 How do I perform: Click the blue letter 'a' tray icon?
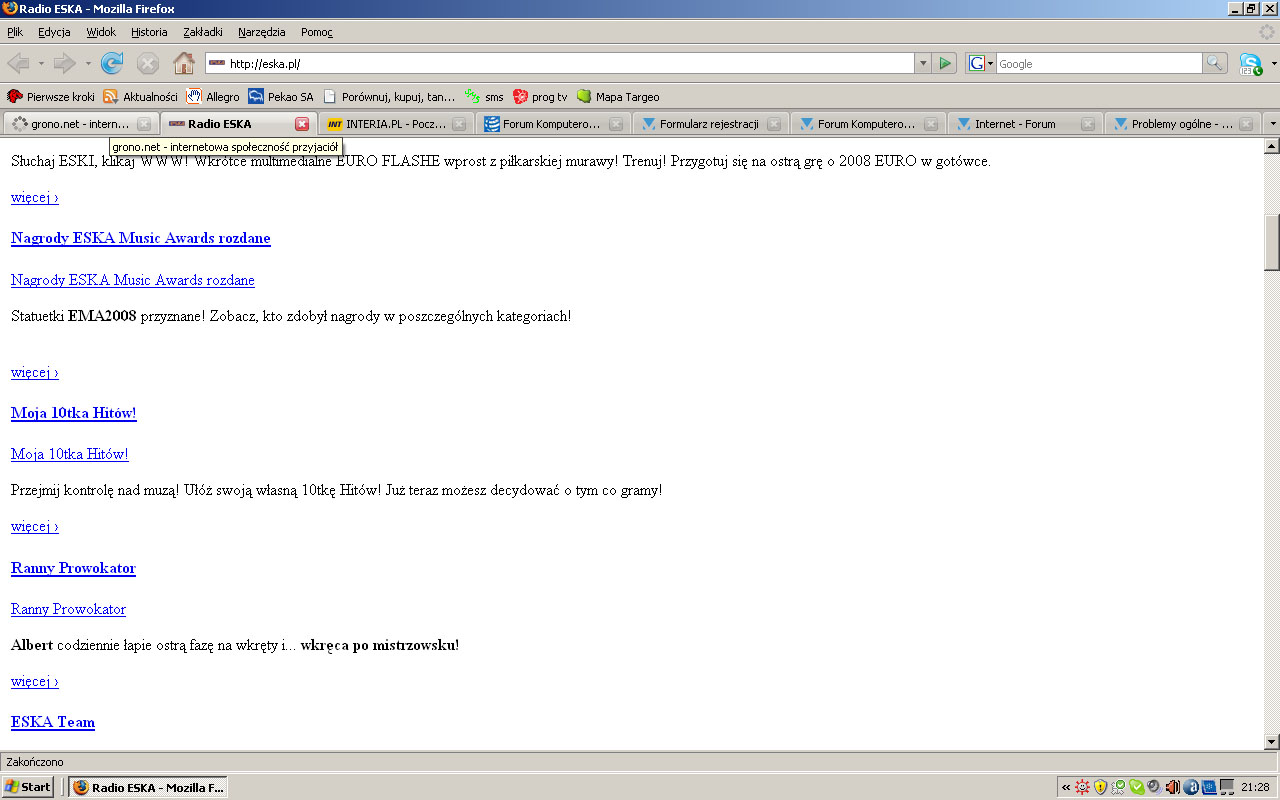1191,787
